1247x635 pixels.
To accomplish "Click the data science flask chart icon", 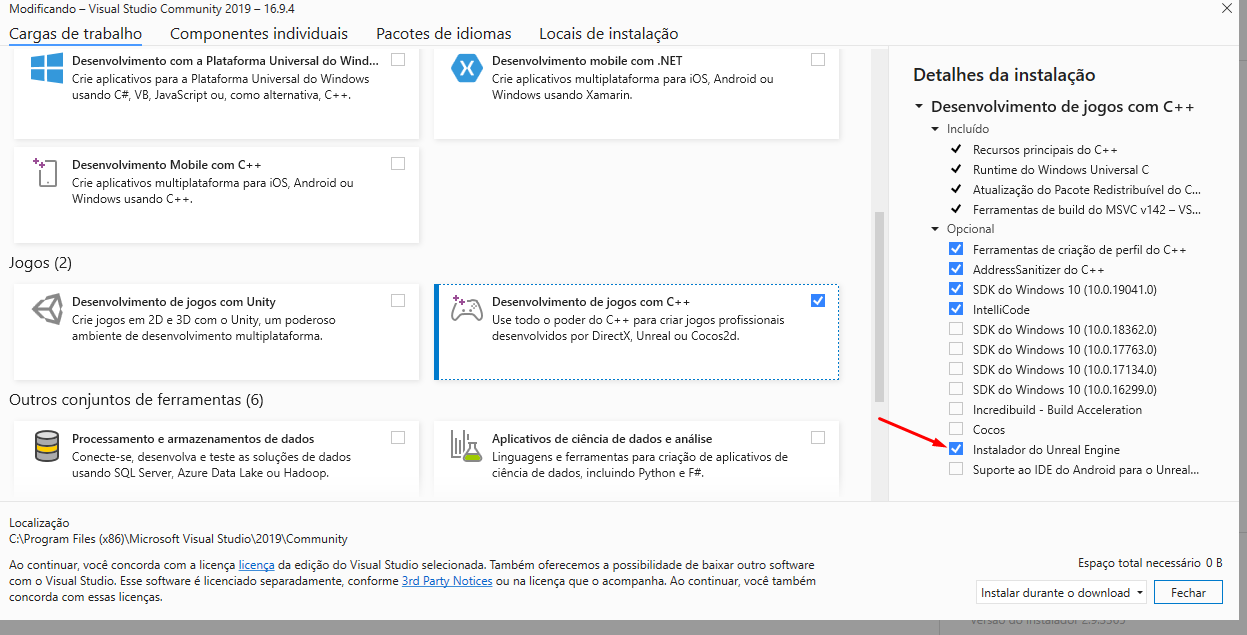I will click(467, 446).
